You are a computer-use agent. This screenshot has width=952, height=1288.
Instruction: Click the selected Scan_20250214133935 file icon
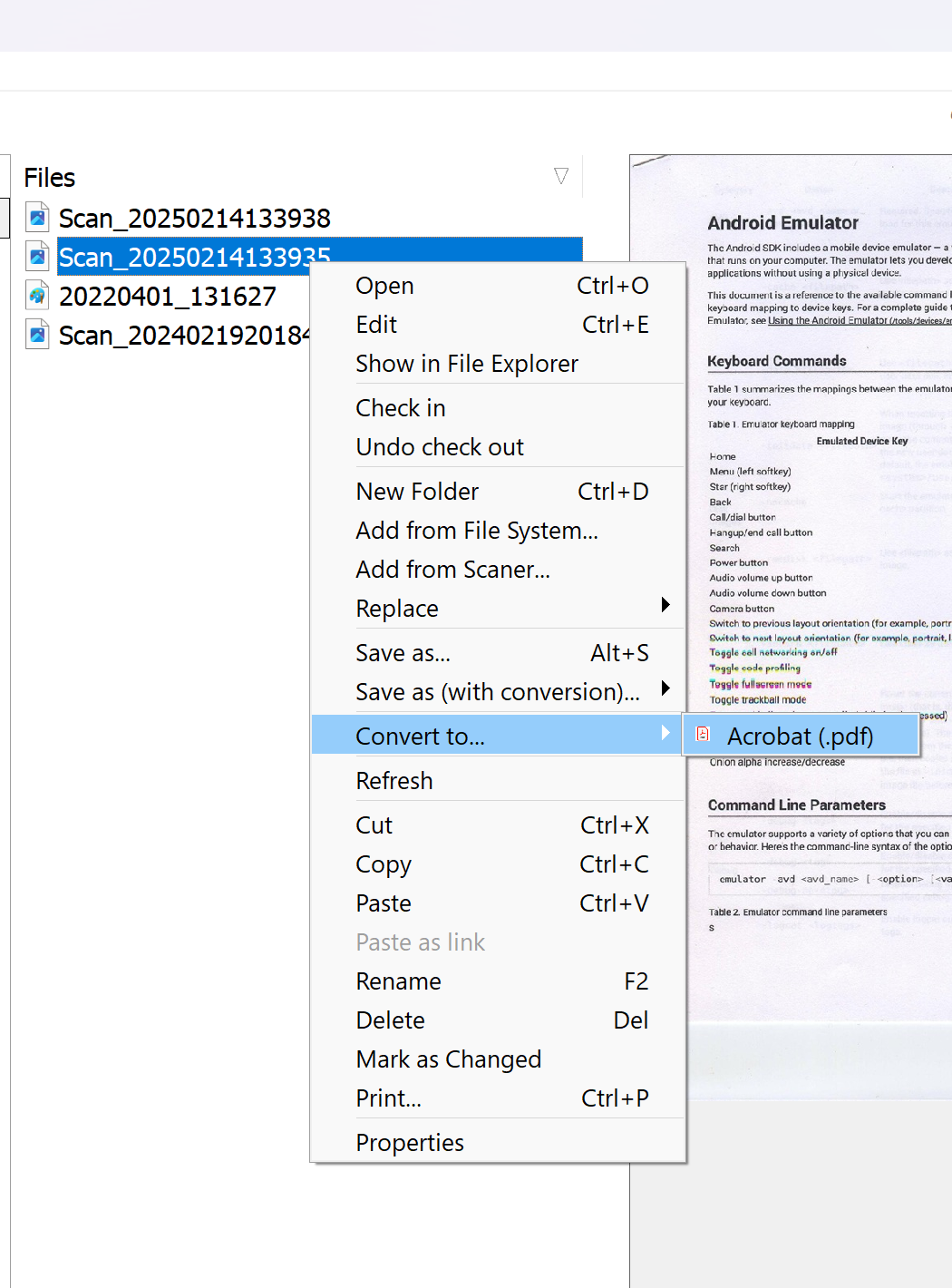[x=37, y=257]
